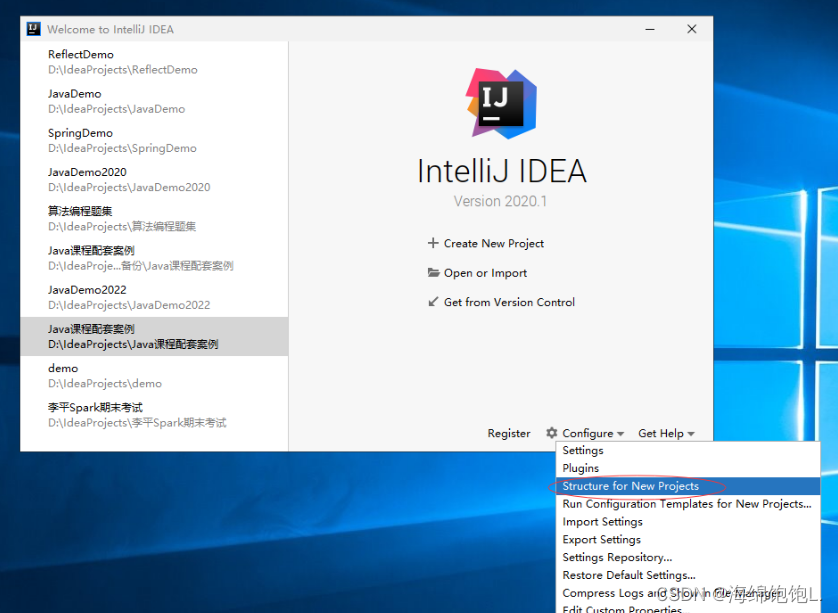838x613 pixels.
Task: Click the IntelliJ icon in the title bar
Action: click(x=34, y=29)
